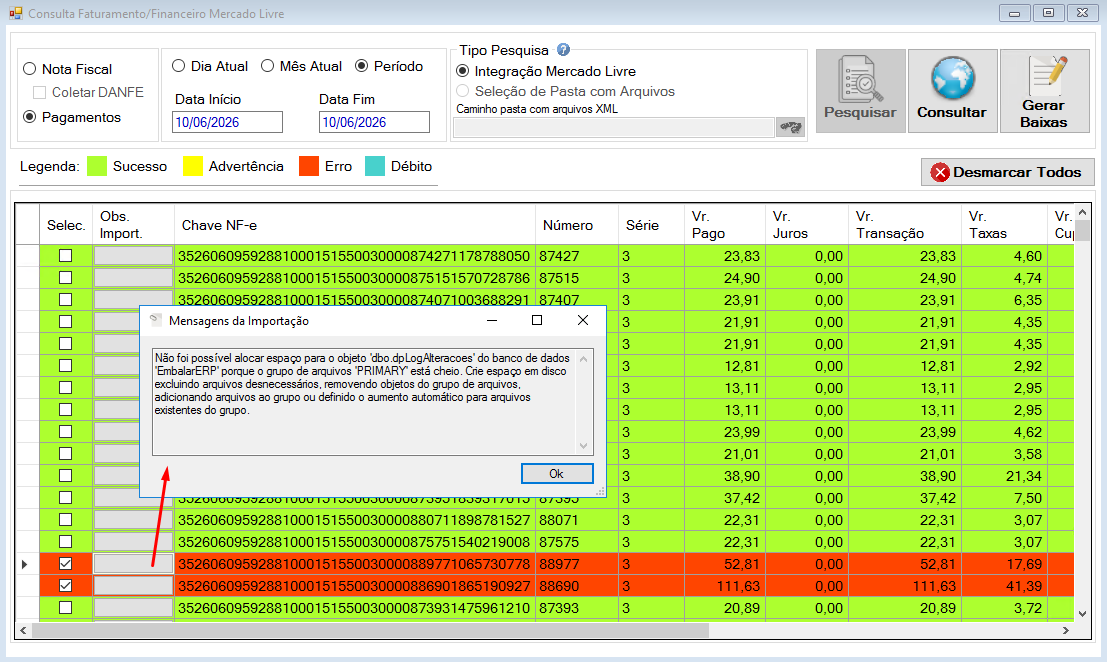The image size is (1107, 662).
Task: Click the Chave NF-e column header
Action: coord(355,225)
